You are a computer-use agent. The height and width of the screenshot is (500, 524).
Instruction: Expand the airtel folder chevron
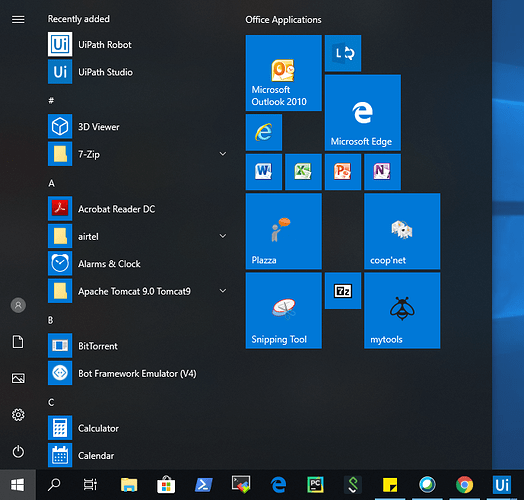(x=223, y=236)
